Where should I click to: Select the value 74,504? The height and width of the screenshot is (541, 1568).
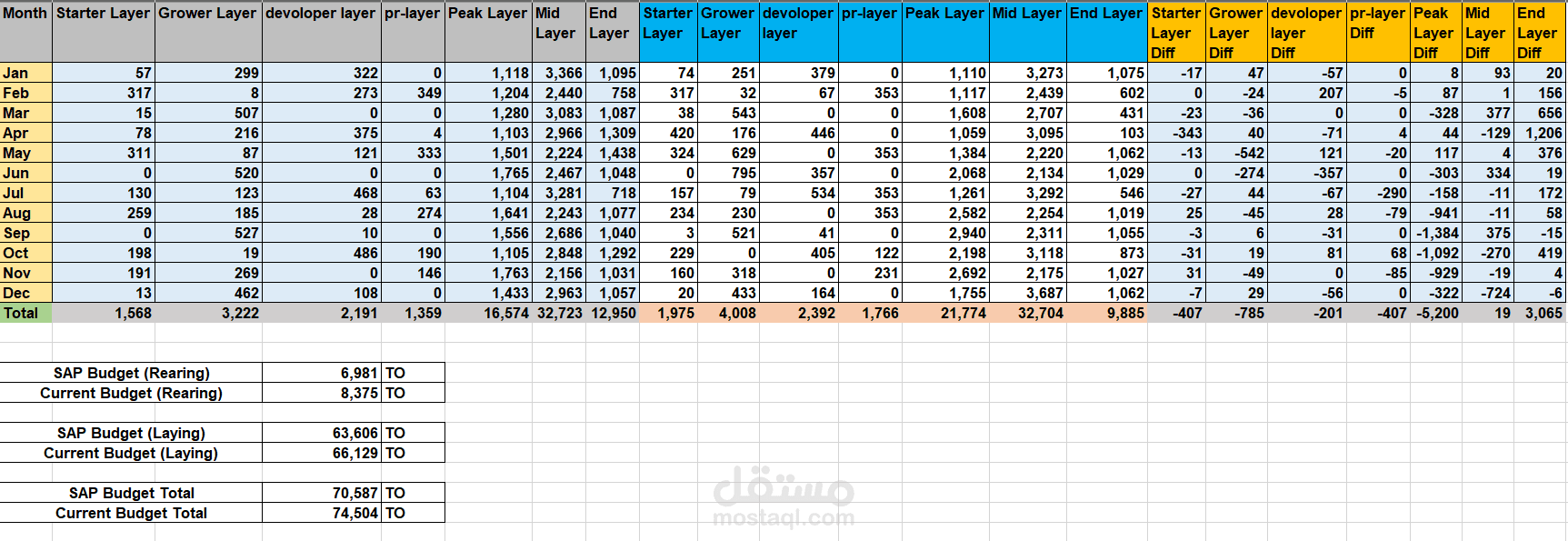(322, 513)
